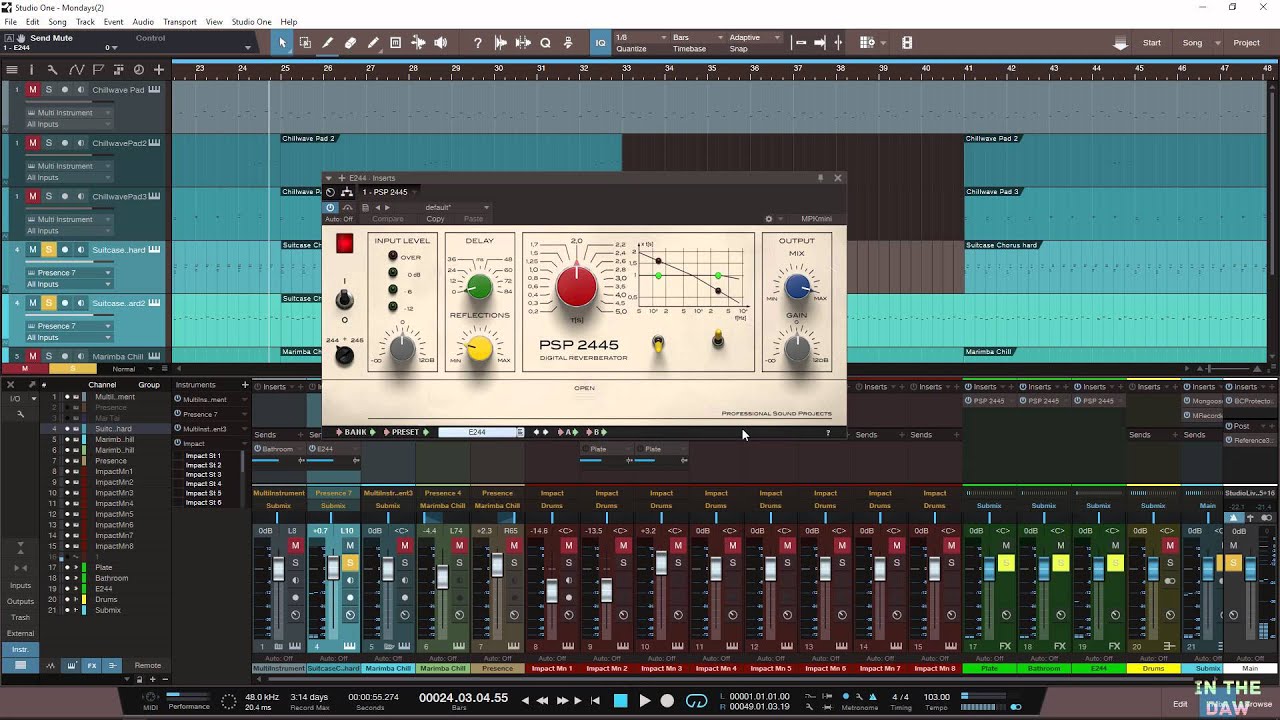Viewport: 1280px width, 720px height.
Task: Open the Control parameter dropdown arrow
Action: [x=247, y=47]
